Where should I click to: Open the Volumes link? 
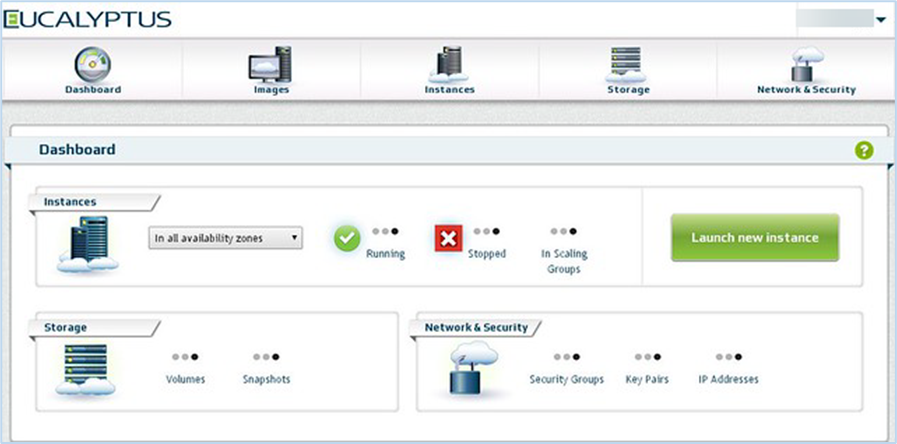coord(185,379)
